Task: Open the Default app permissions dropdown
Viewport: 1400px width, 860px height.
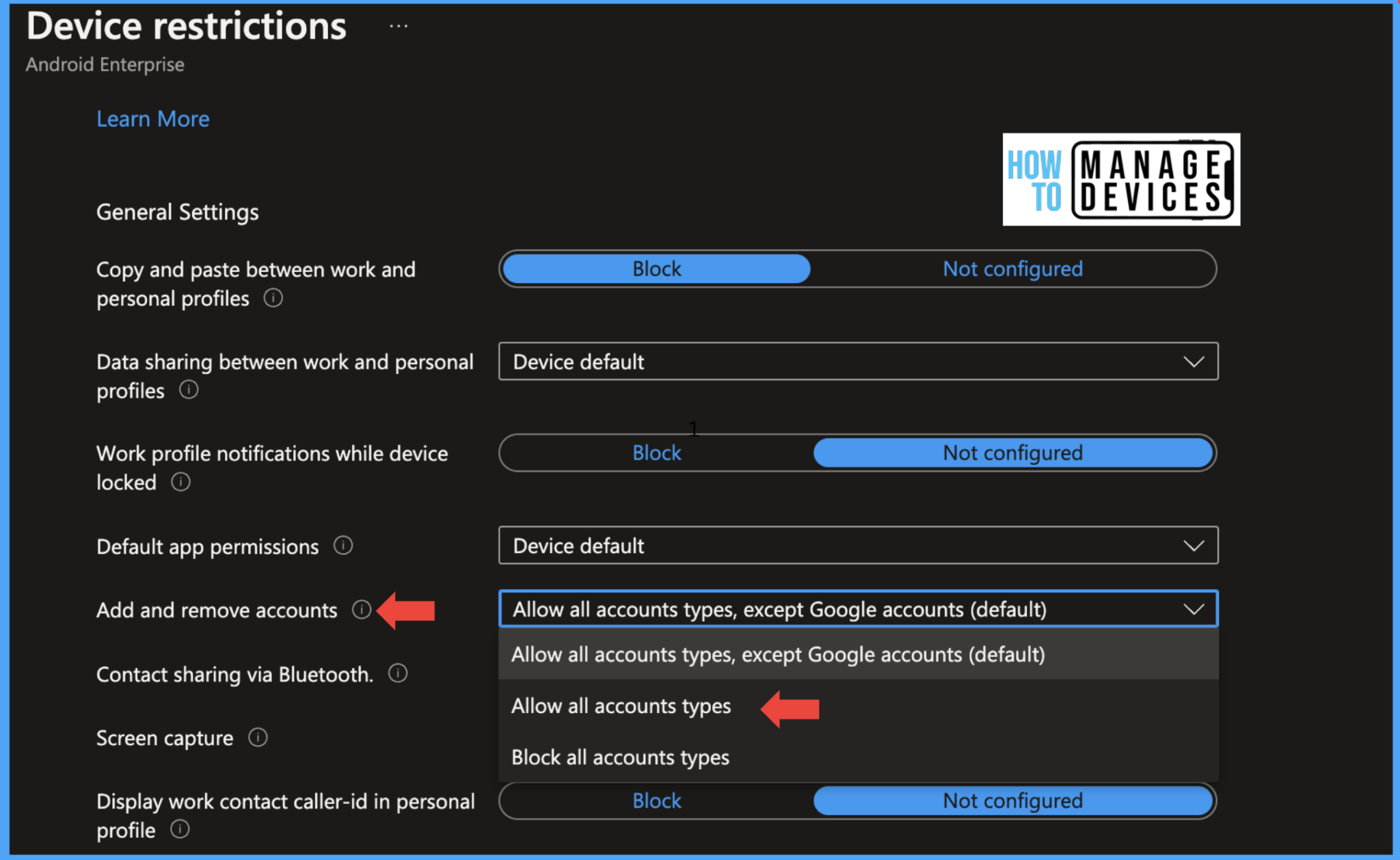Action: click(x=858, y=546)
